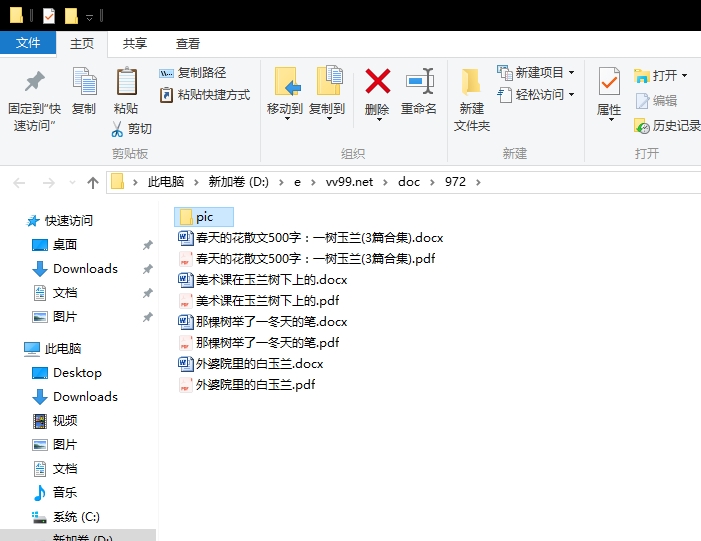The image size is (701, 541).
Task: Click the Pin to Quick access icon
Action: pyautogui.click(x=34, y=81)
